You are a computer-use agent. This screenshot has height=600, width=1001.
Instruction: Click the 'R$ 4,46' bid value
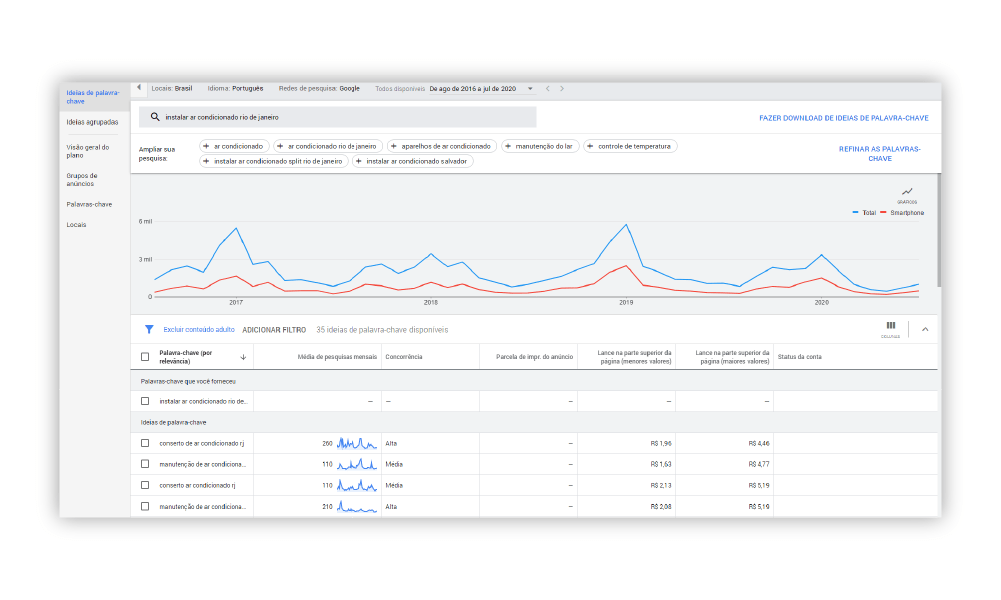758,443
